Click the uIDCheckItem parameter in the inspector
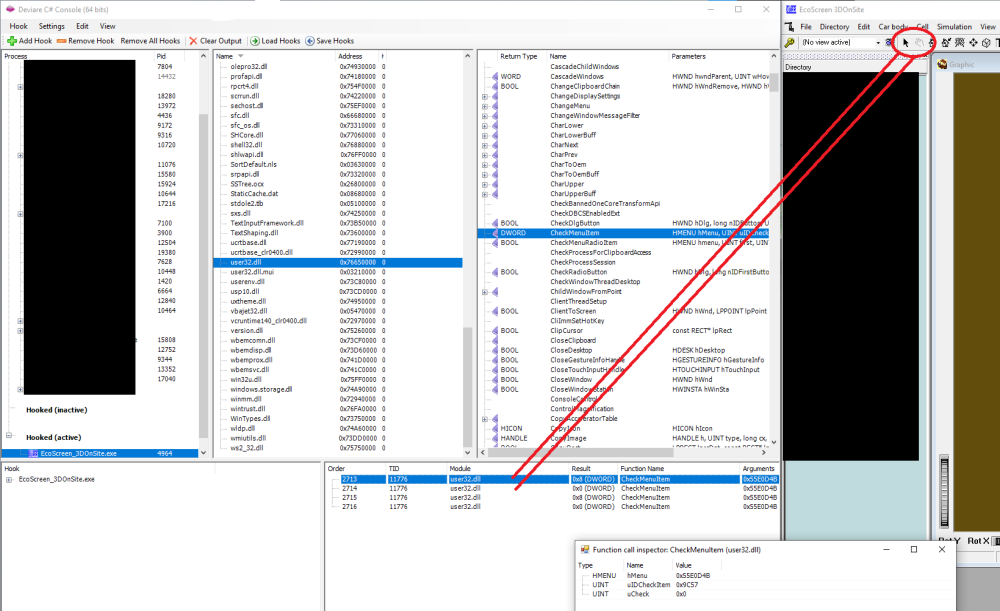 tap(649, 585)
